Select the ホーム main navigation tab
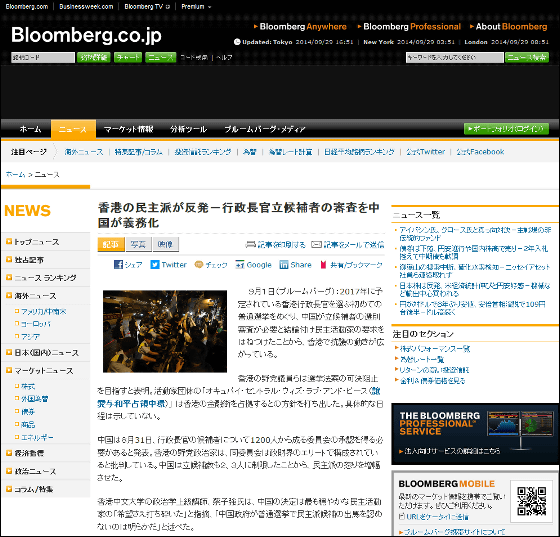The width and height of the screenshot is (560, 537). pyautogui.click(x=30, y=129)
